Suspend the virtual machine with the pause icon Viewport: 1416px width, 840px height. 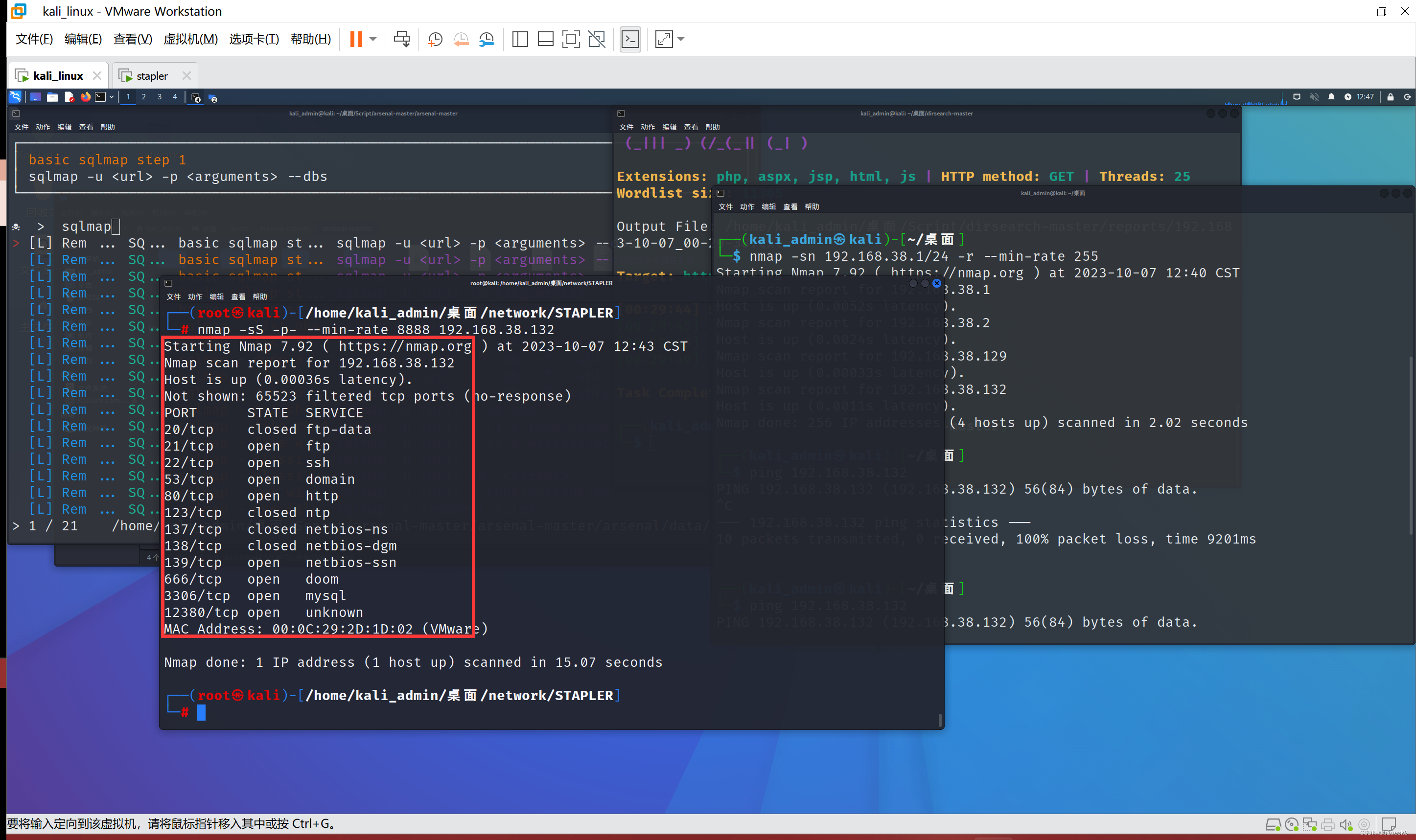tap(355, 39)
